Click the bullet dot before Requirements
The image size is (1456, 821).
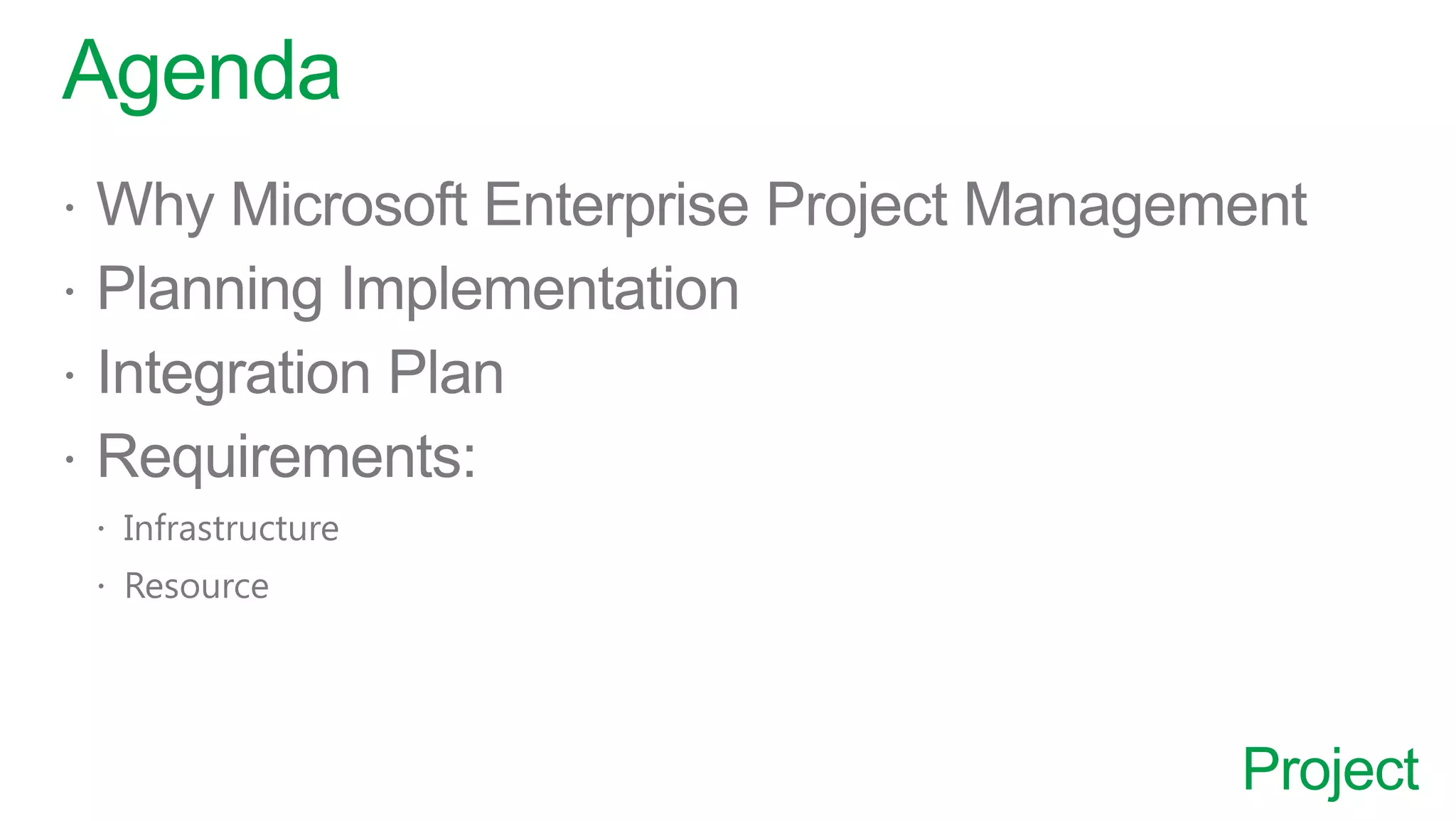pyautogui.click(x=69, y=459)
